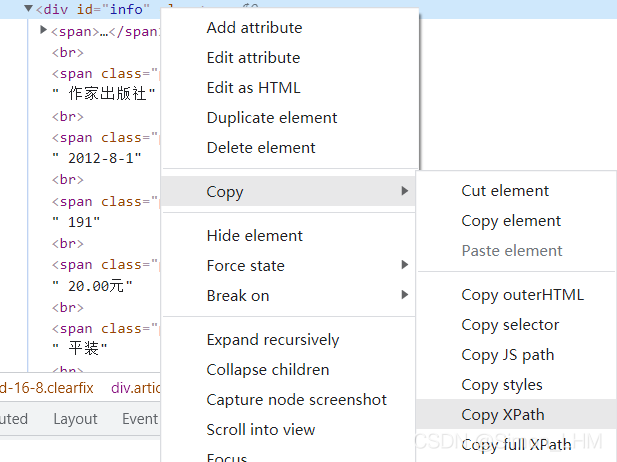Select Copy styles option

[x=502, y=384]
